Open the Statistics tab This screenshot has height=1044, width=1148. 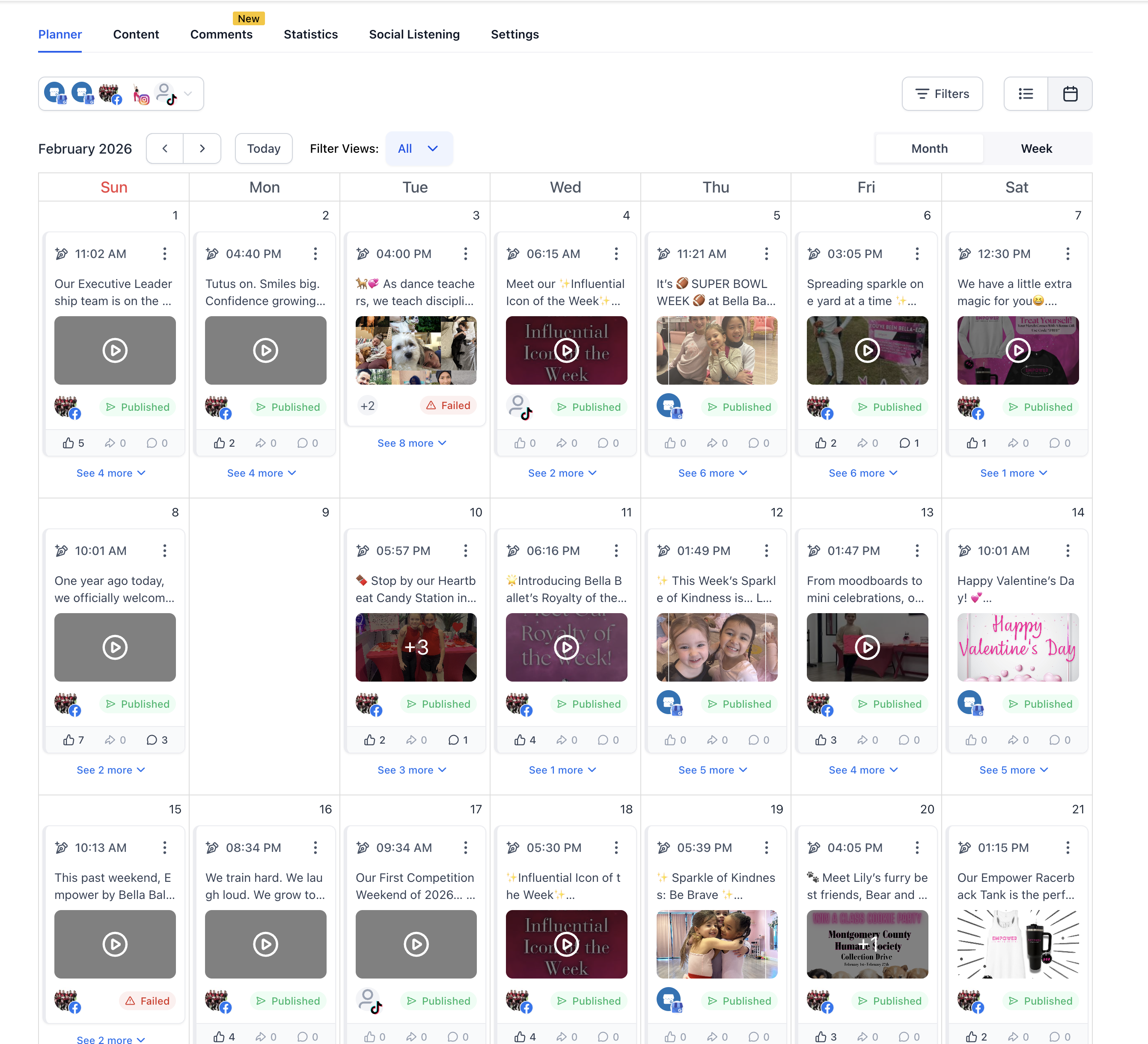(x=311, y=34)
